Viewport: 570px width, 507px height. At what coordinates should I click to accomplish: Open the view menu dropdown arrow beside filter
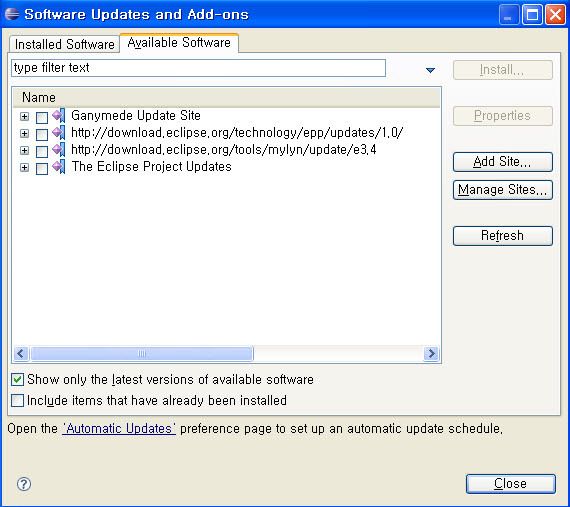click(x=430, y=70)
